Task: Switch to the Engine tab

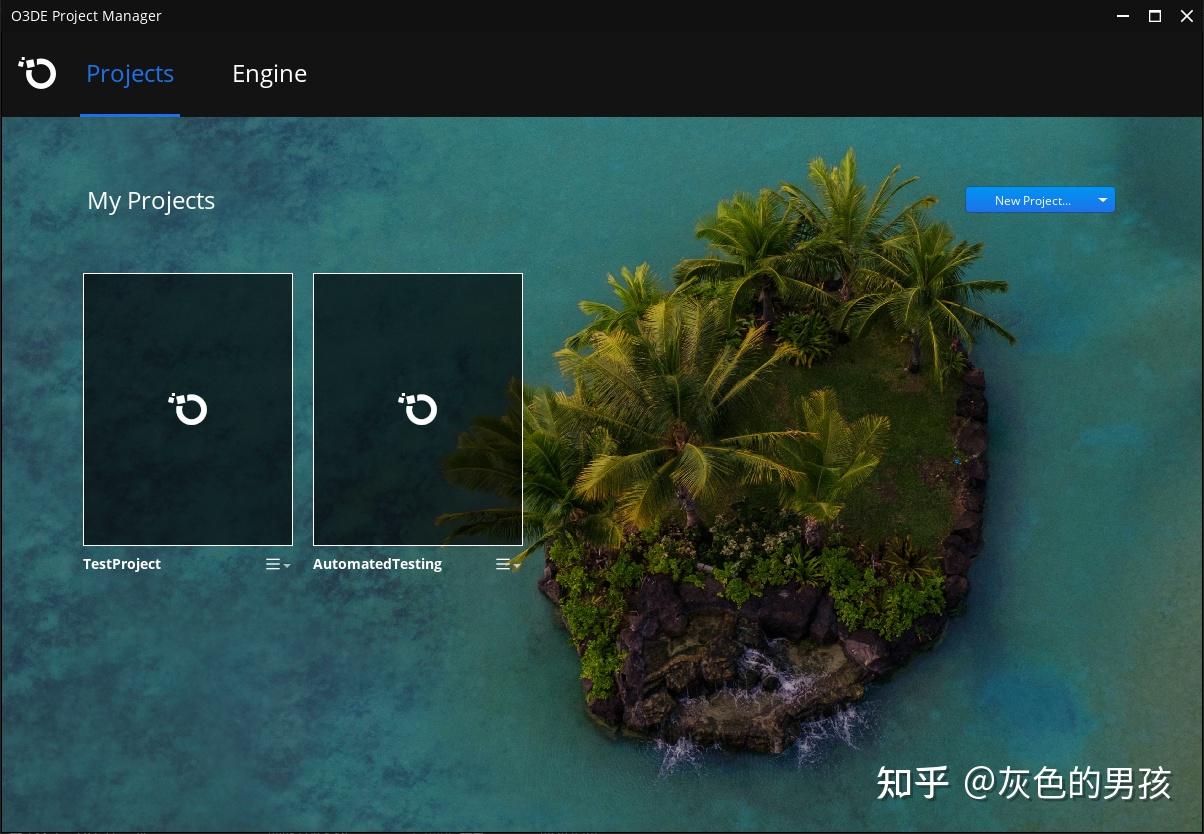Action: (x=269, y=73)
